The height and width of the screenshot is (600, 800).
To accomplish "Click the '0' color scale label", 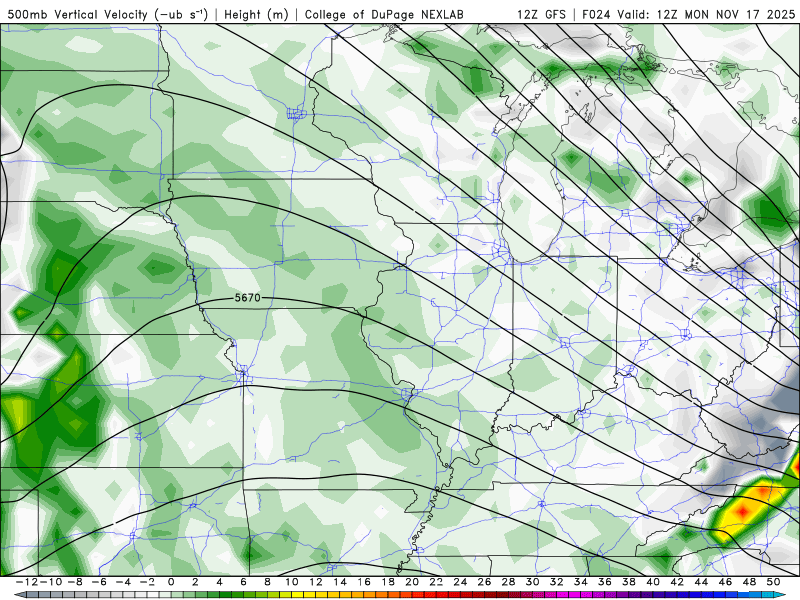I will pos(171,582).
